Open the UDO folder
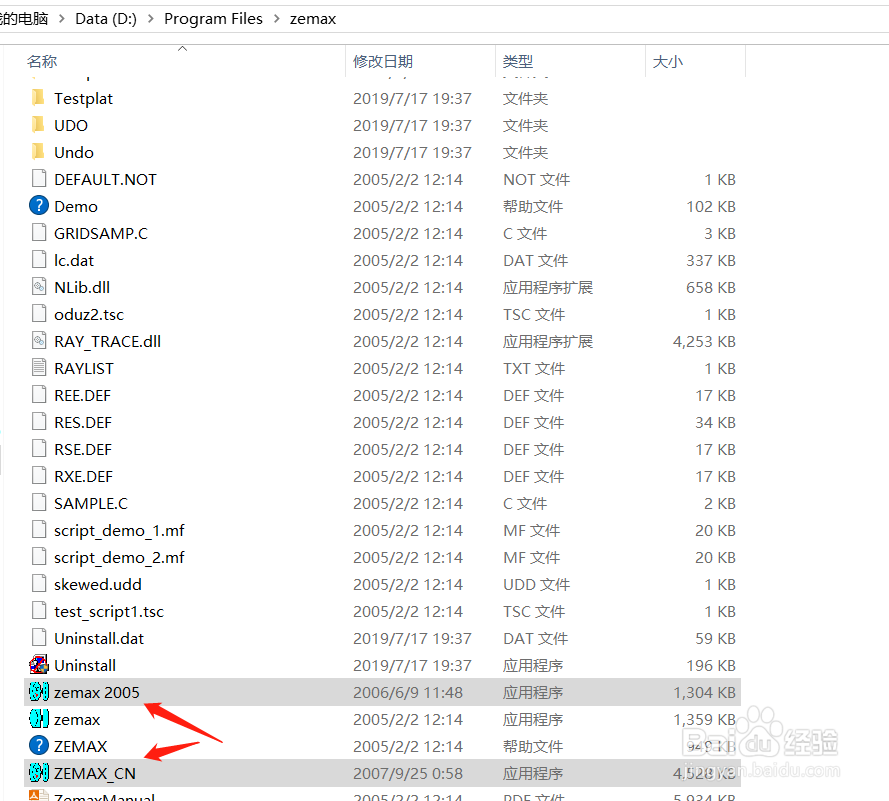Viewport: 889px width, 801px height. point(71,125)
